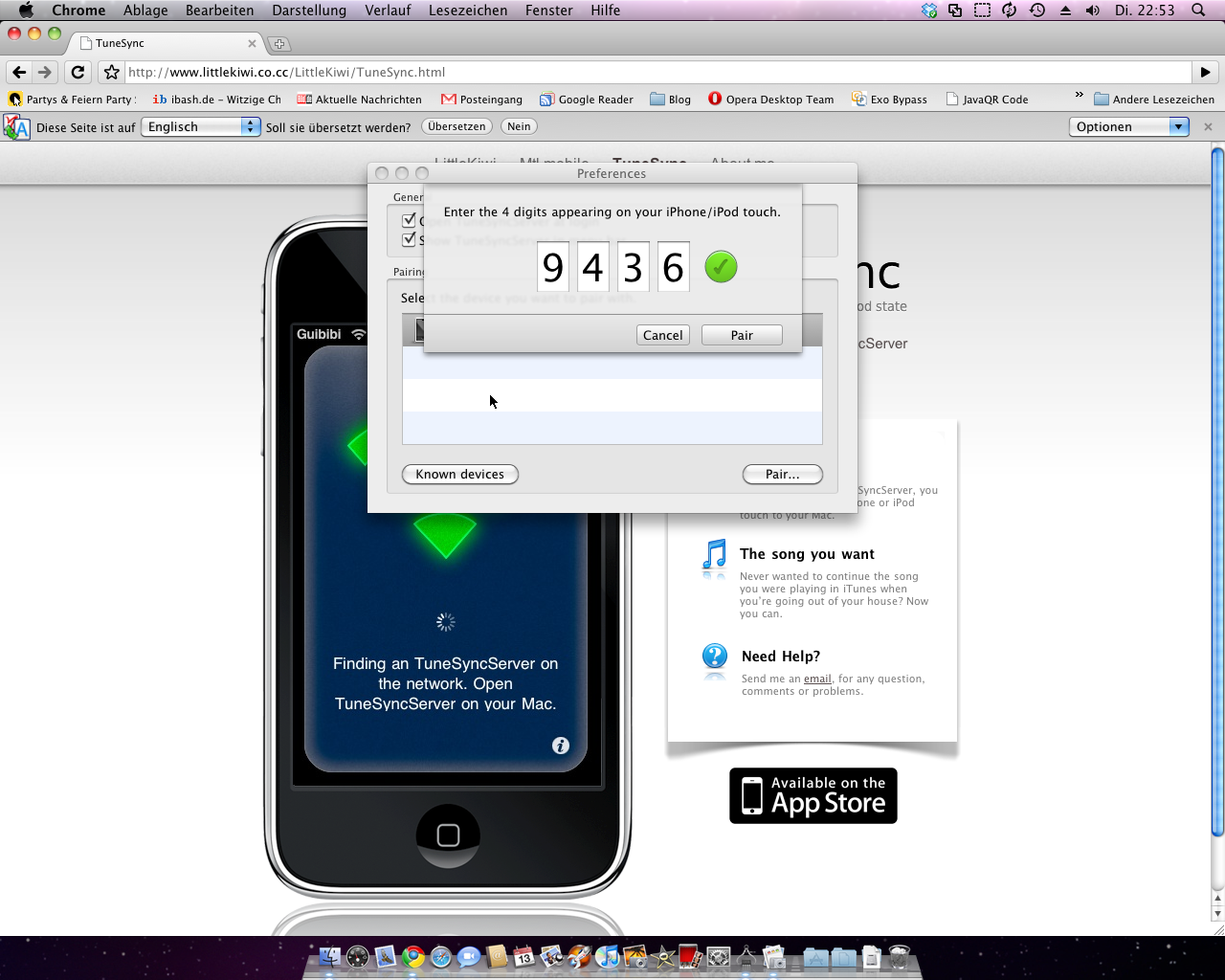Open the Blog bookmarks folder
Viewport: 1225px width, 980px height.
click(670, 100)
